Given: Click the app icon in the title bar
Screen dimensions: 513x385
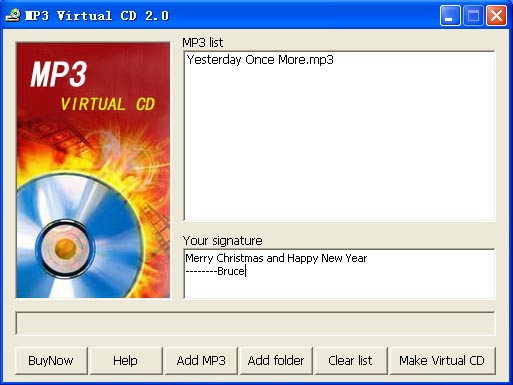Looking at the screenshot, I should click(13, 15).
